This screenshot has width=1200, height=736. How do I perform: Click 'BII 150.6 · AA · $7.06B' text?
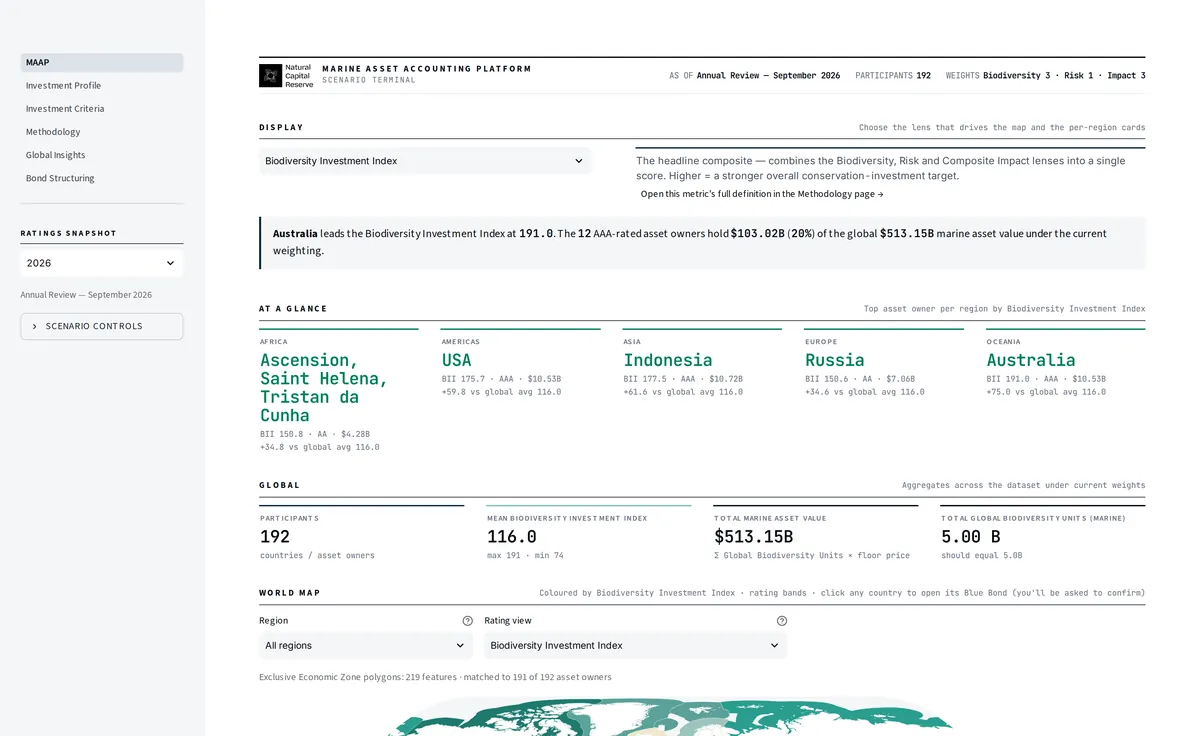860,379
